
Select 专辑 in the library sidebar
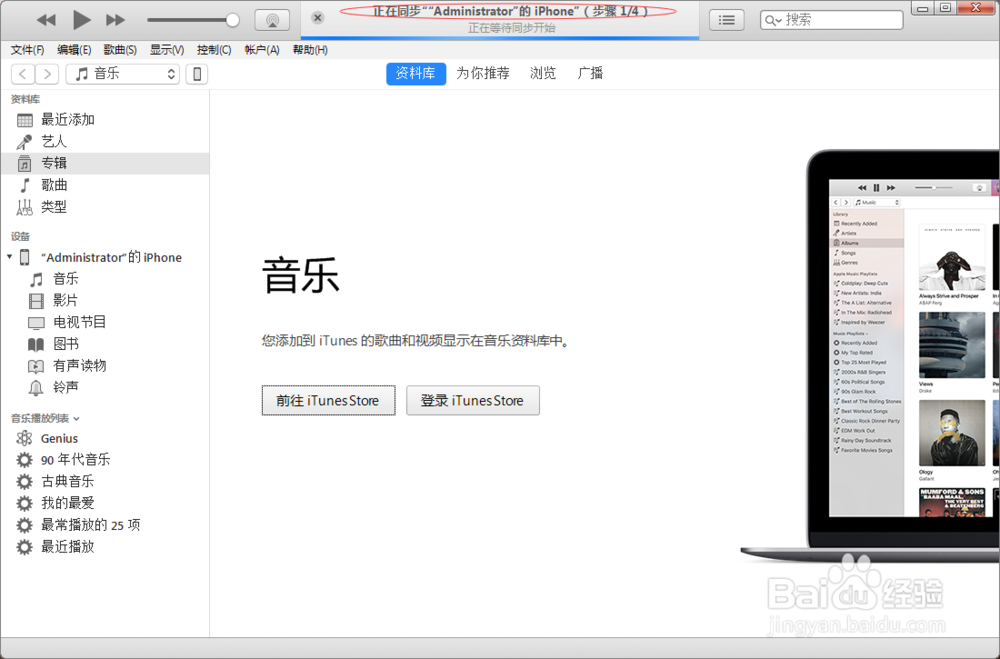(x=105, y=163)
